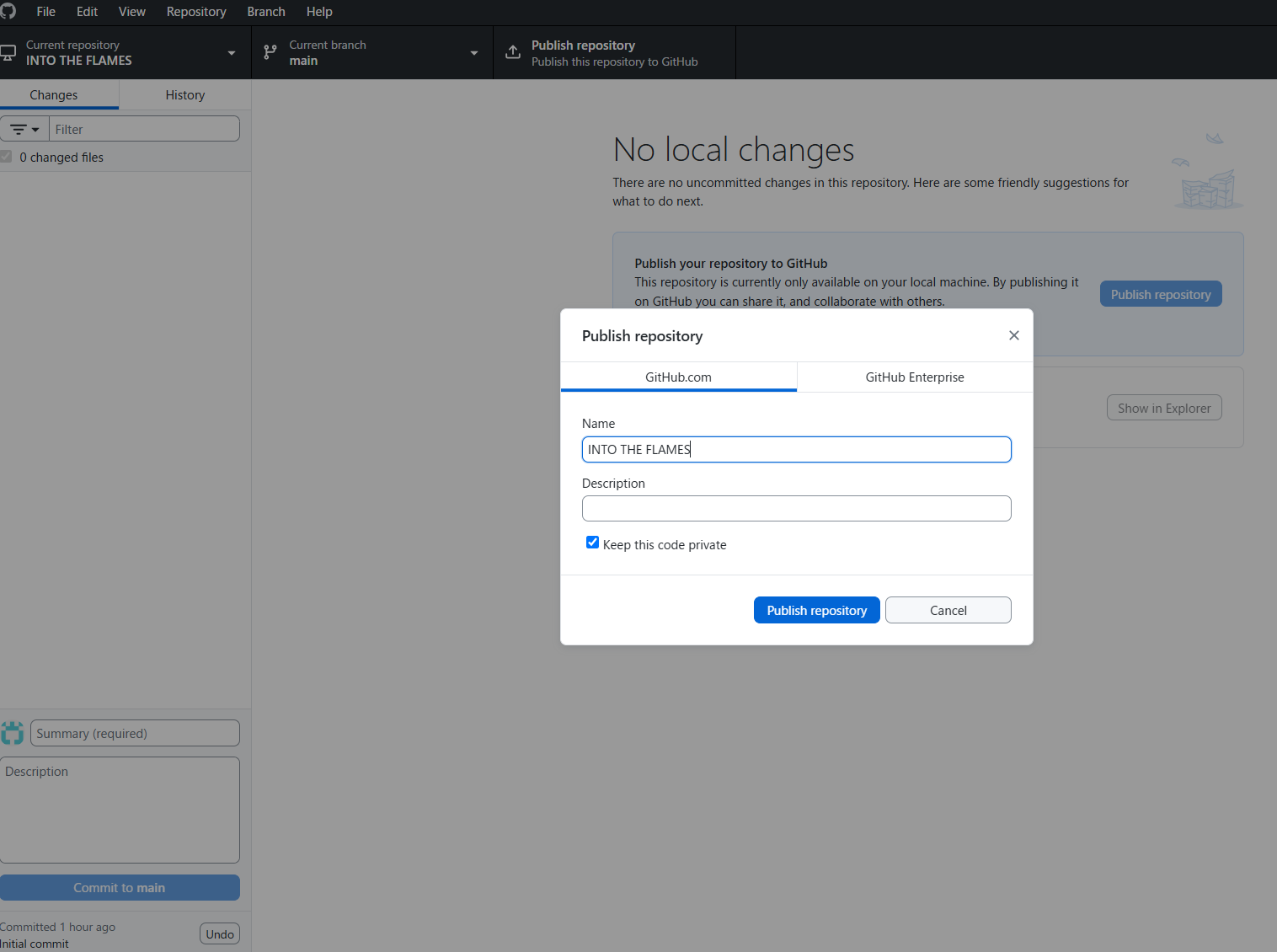This screenshot has height=952, width=1277.
Task: Click Publish repository button in background suggestion card
Action: pyautogui.click(x=1161, y=294)
